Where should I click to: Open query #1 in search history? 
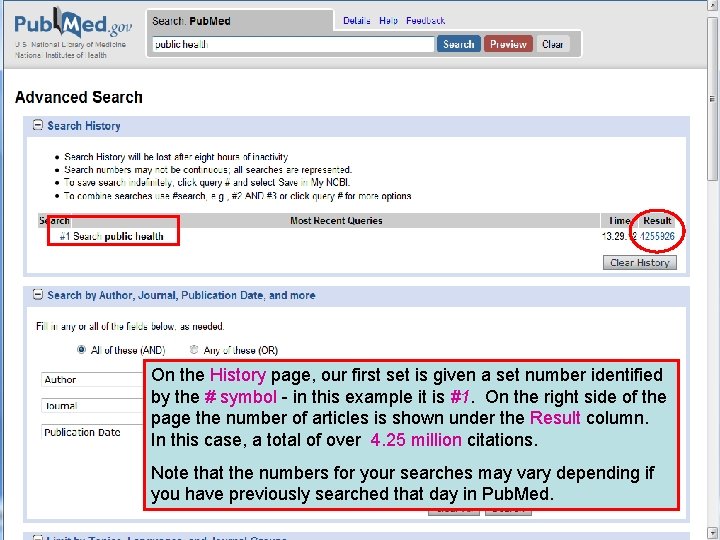coord(65,236)
